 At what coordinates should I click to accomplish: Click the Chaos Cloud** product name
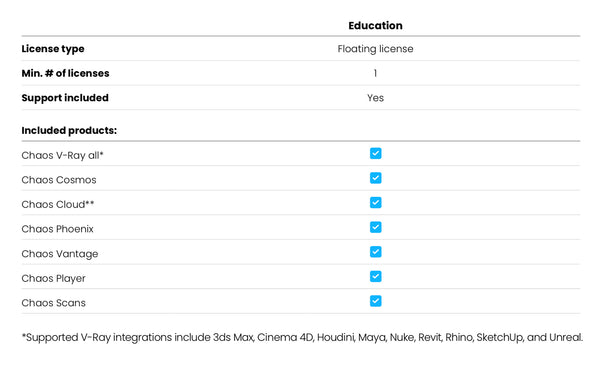tap(58, 204)
